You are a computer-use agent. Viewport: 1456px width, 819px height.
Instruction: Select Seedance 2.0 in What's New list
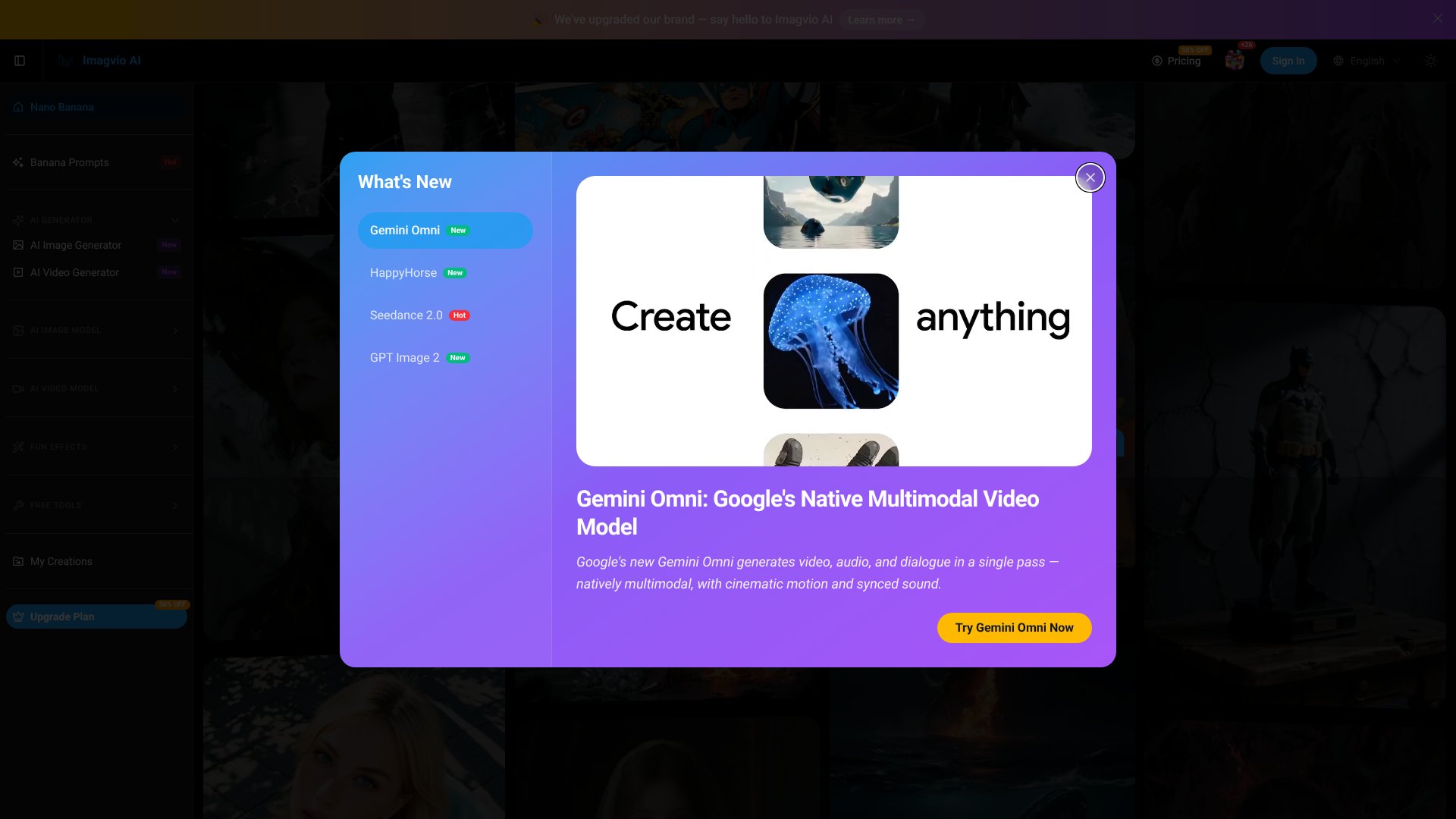tap(445, 315)
